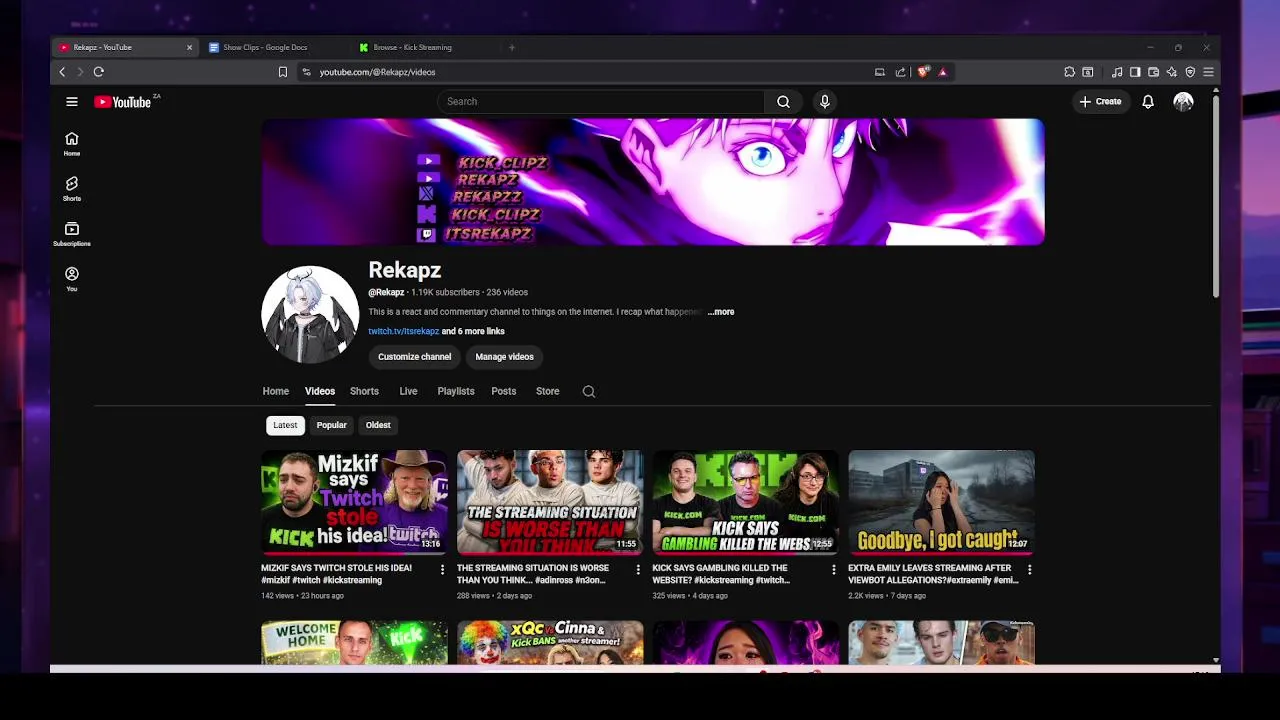The image size is (1280, 720).
Task: Open new browser tab
Action: 511,47
